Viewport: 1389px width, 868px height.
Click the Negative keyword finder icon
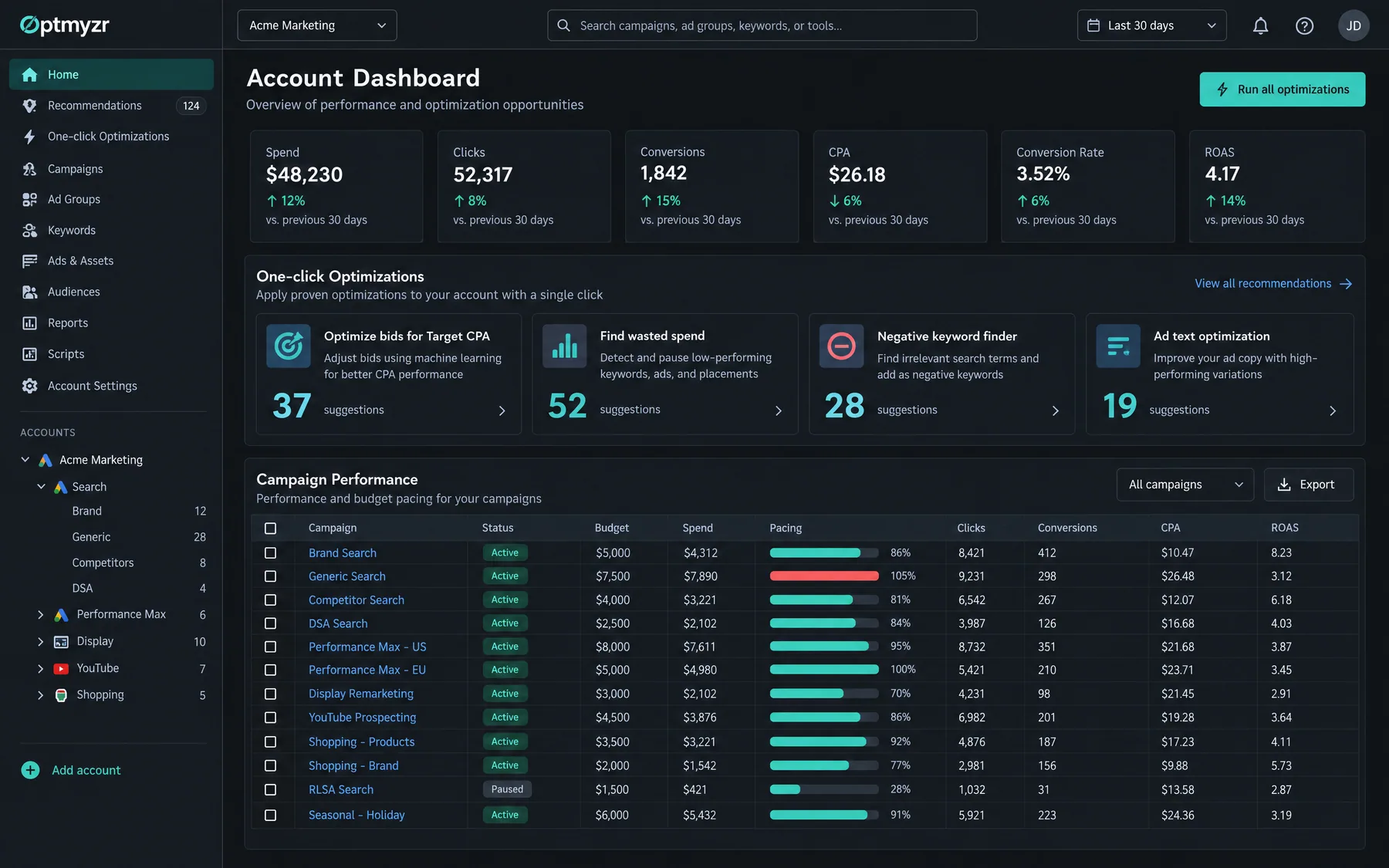click(841, 346)
